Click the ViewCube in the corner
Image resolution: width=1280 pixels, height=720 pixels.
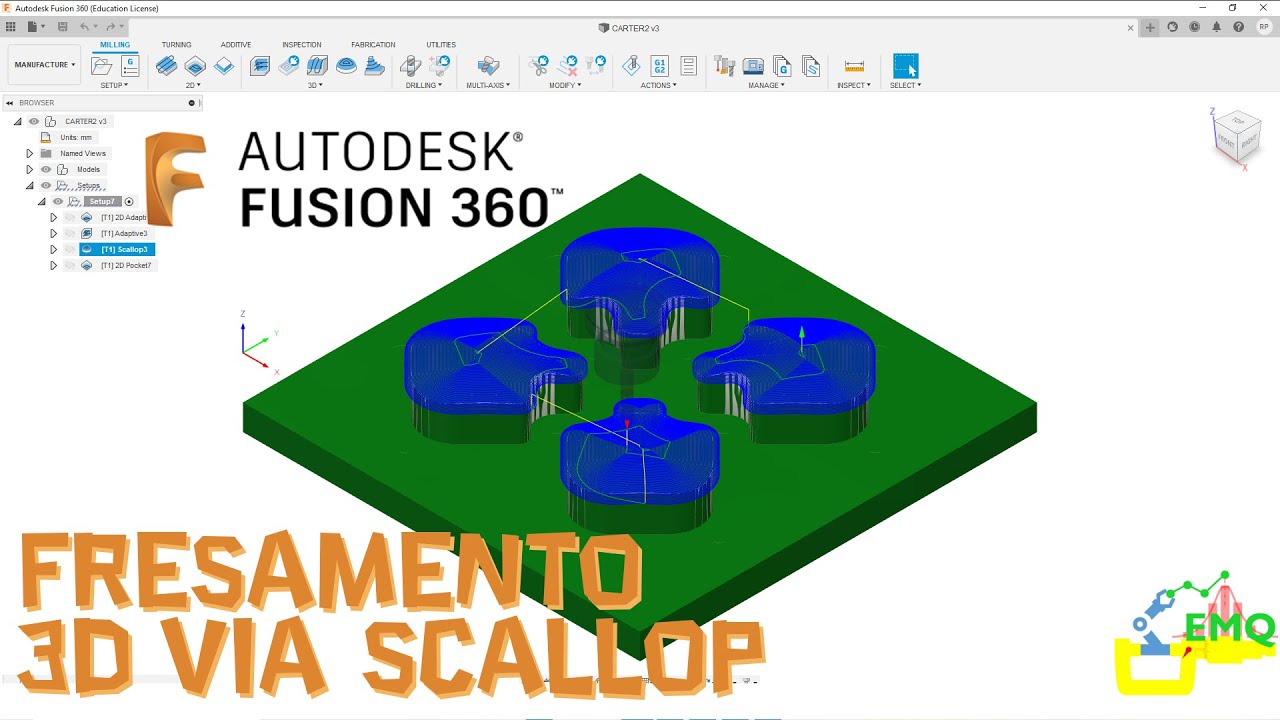tap(1236, 138)
